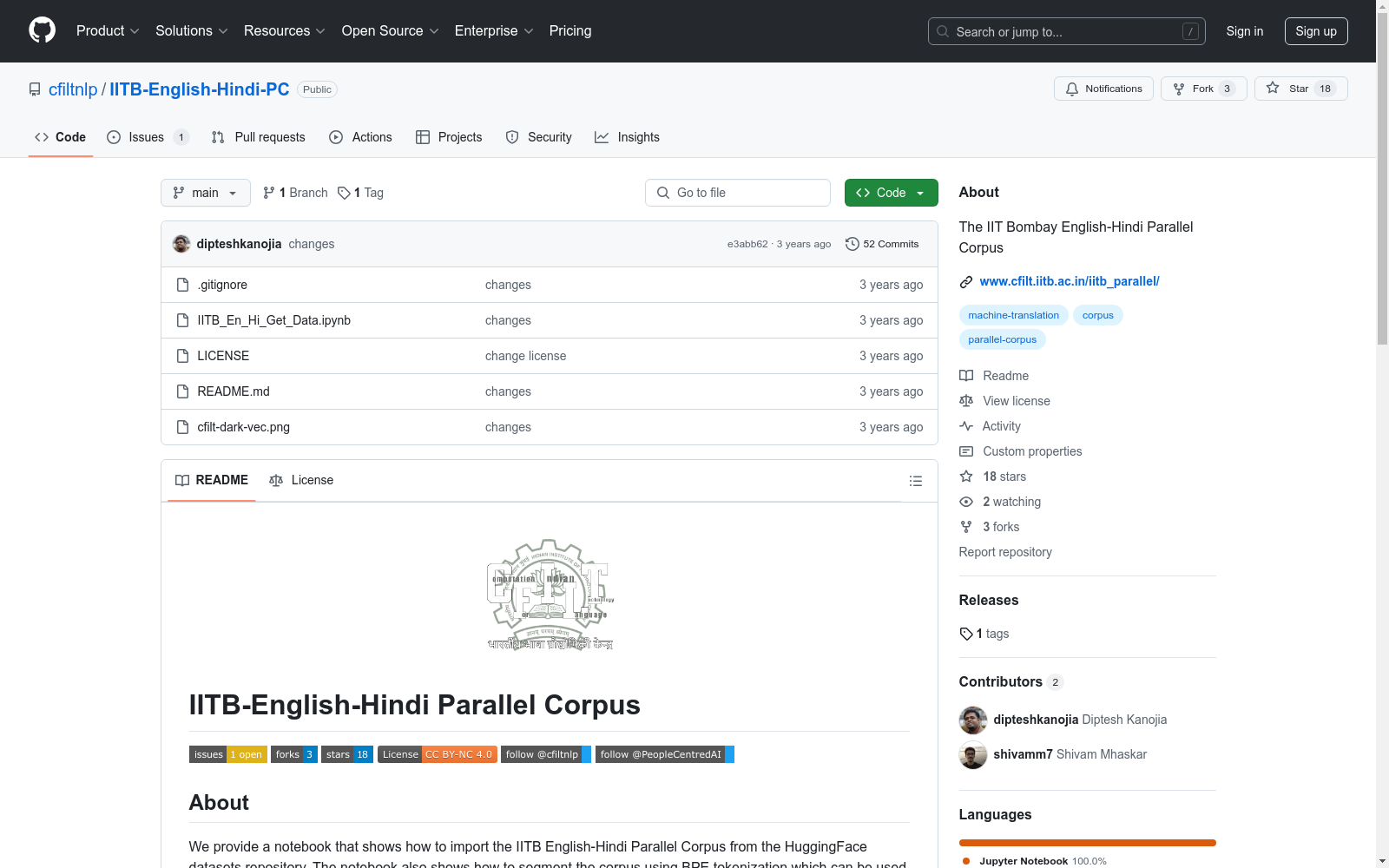Click the Sign in link

tap(1245, 31)
